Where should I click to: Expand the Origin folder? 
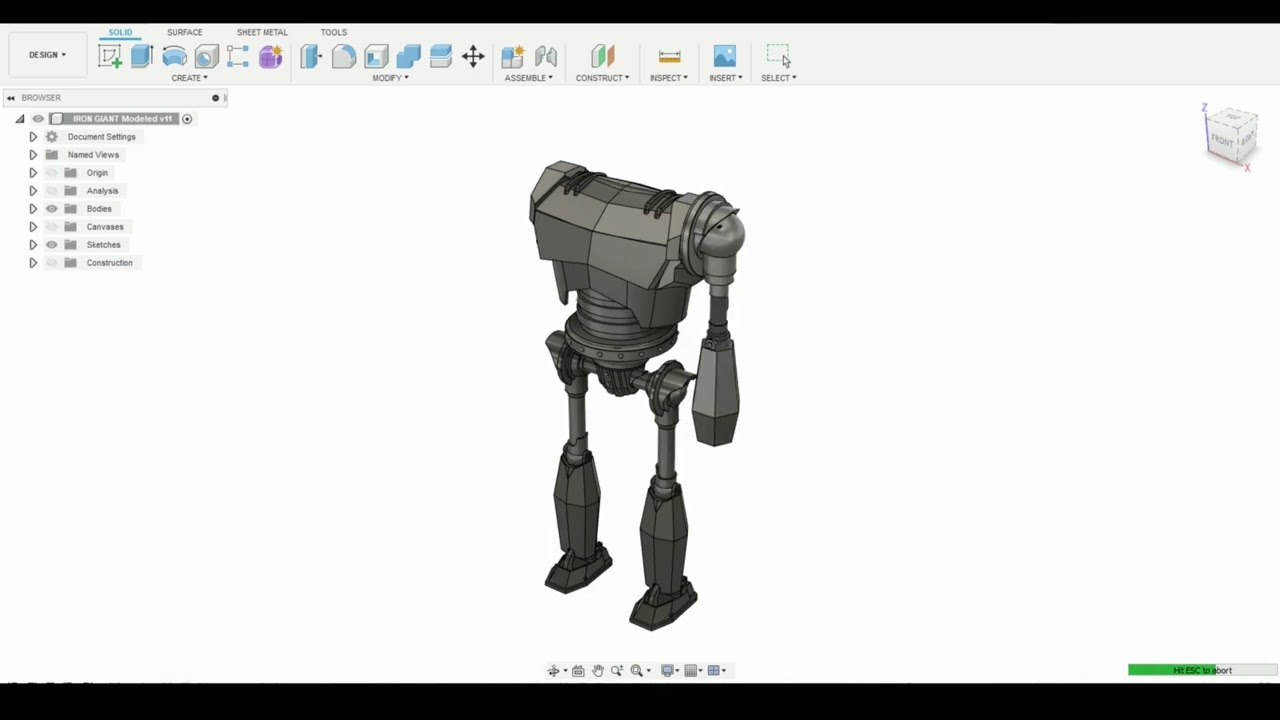33,173
